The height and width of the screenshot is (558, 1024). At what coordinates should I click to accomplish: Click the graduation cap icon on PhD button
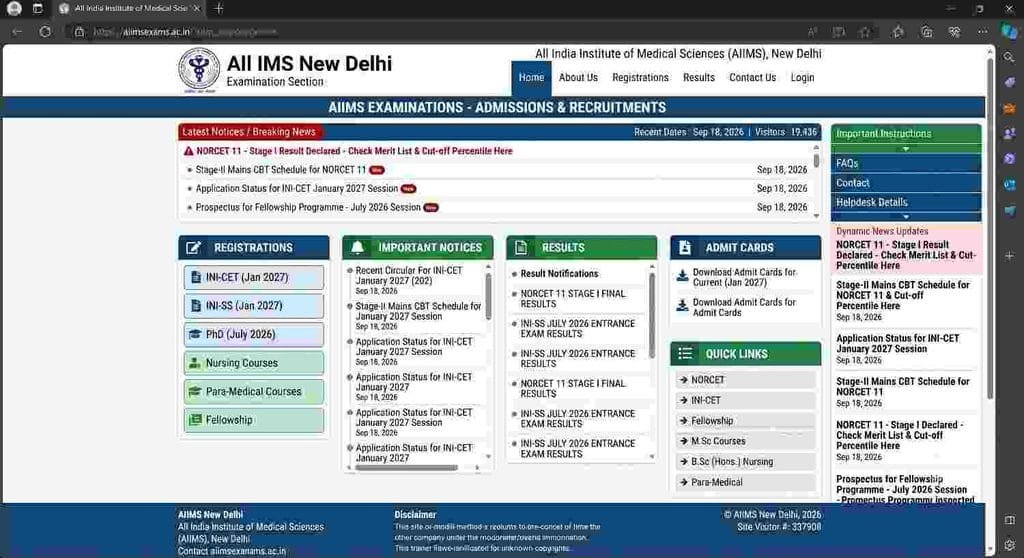[x=195, y=334]
